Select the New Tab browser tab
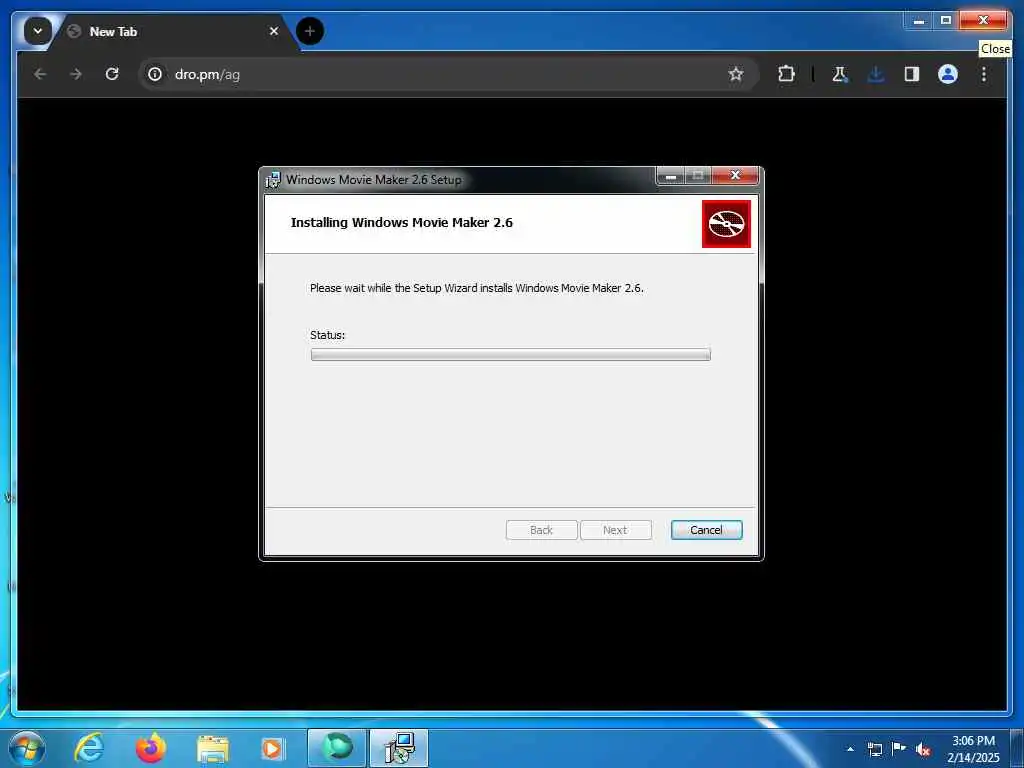Screen dimensions: 1024x768 coord(171,31)
